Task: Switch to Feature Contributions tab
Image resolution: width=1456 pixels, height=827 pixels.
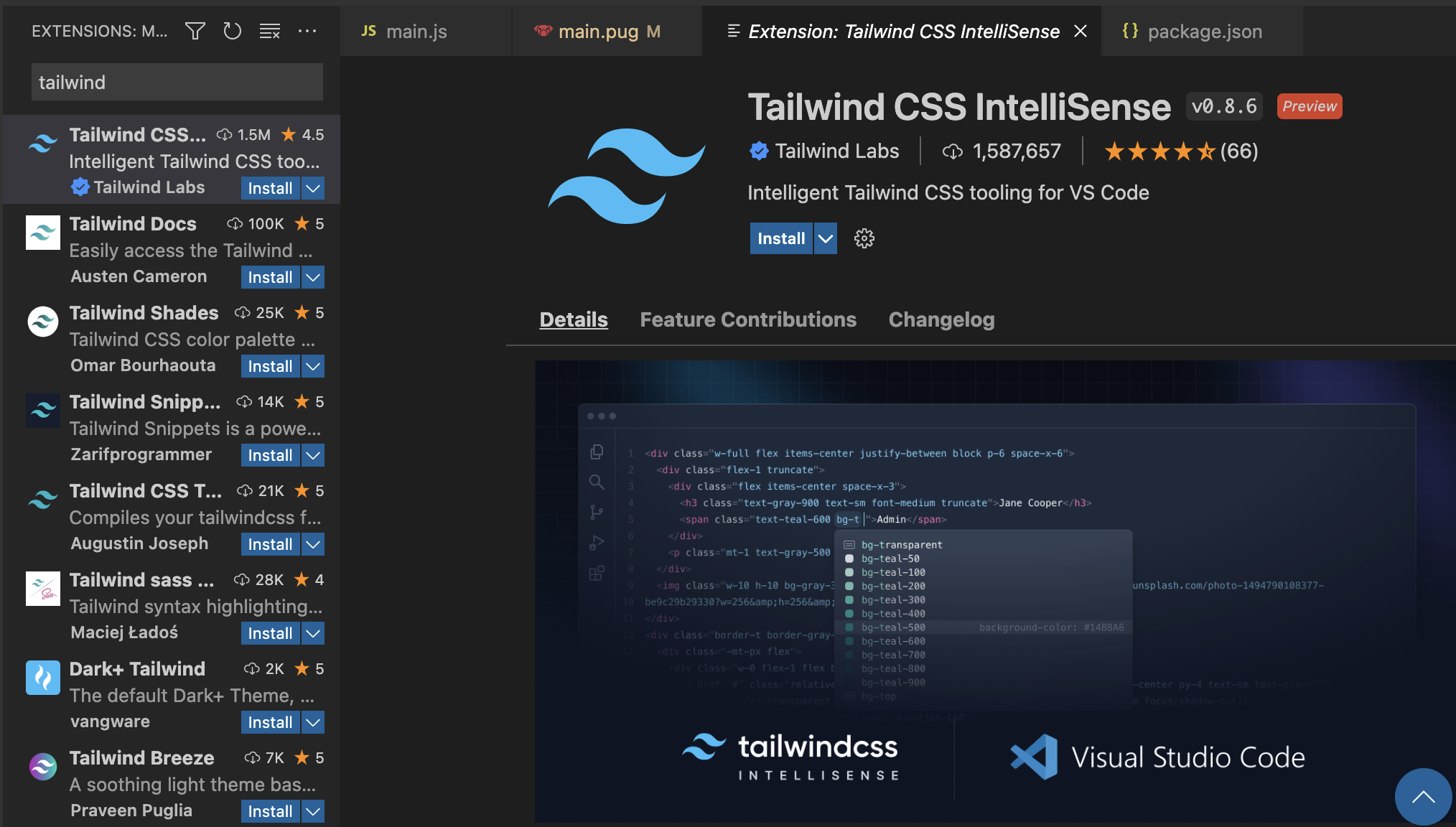Action: [748, 319]
